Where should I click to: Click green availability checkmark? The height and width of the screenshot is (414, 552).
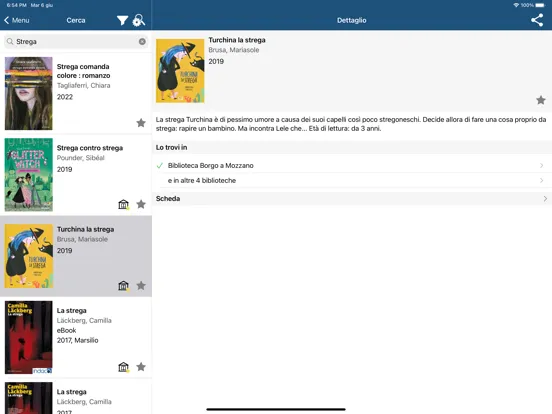(x=159, y=165)
